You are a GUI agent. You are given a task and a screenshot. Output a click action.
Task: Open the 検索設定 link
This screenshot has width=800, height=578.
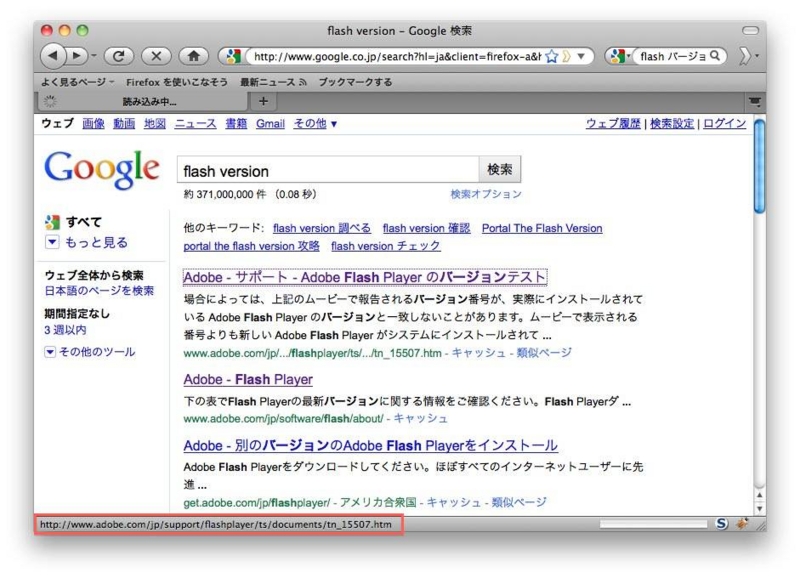pos(672,123)
